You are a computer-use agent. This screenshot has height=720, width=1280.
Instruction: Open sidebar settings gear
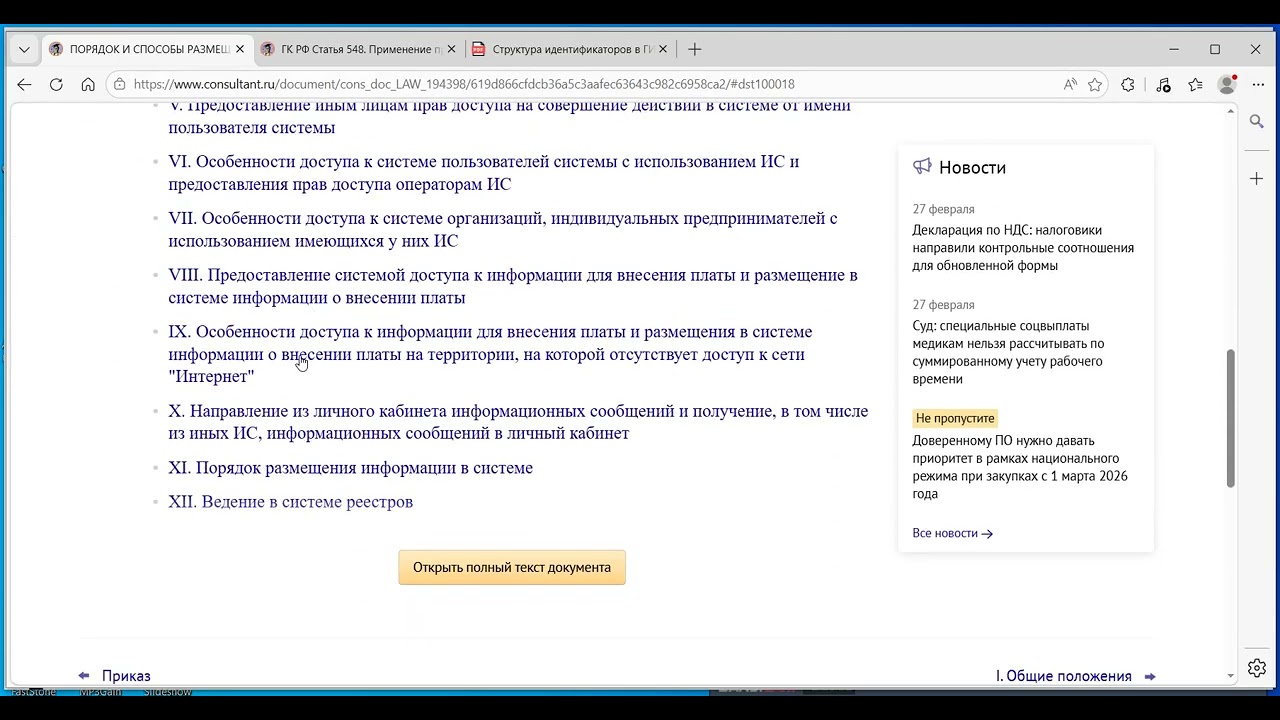click(x=1257, y=667)
